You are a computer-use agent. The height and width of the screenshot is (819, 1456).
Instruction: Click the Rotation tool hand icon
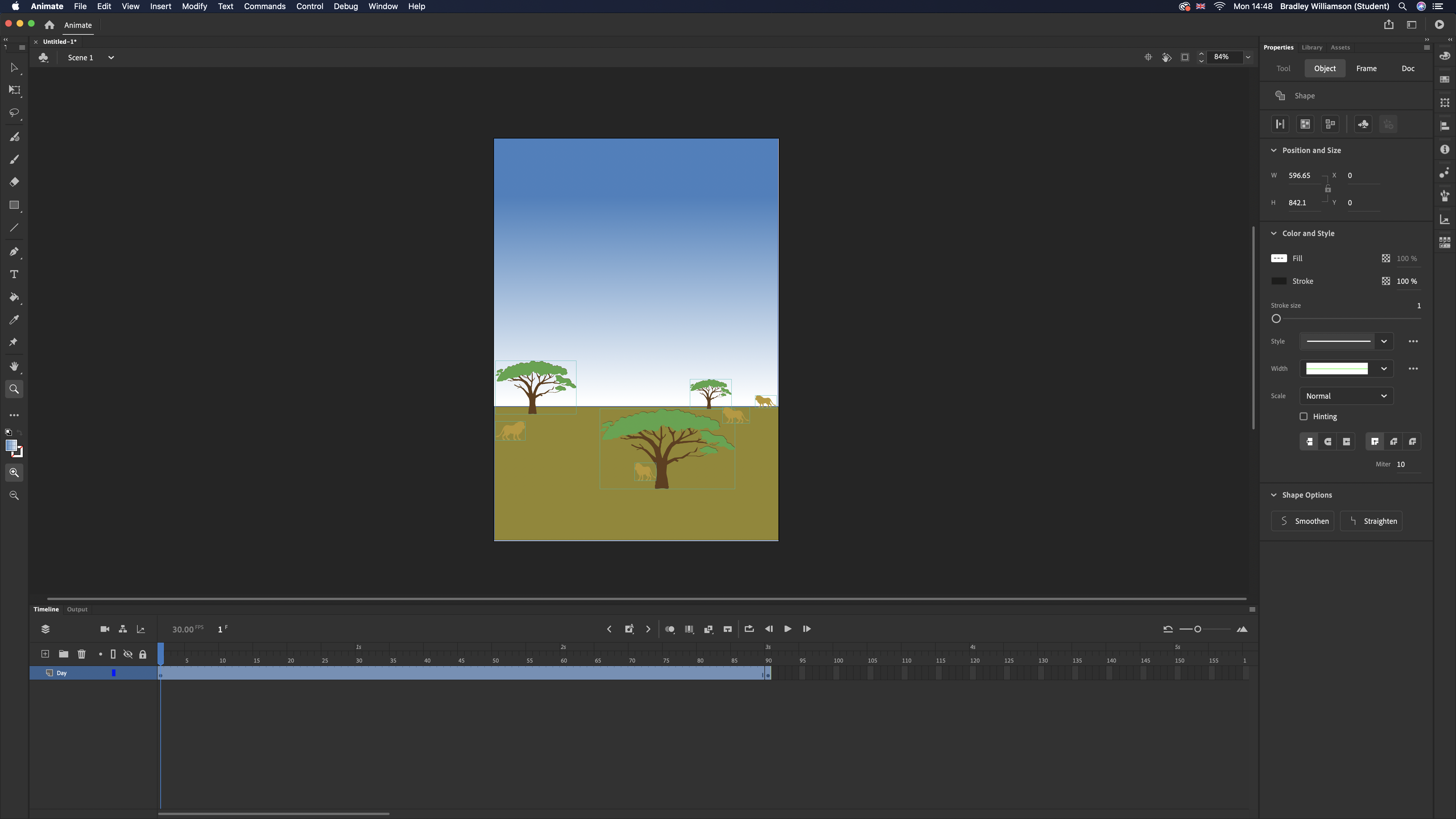1166,57
